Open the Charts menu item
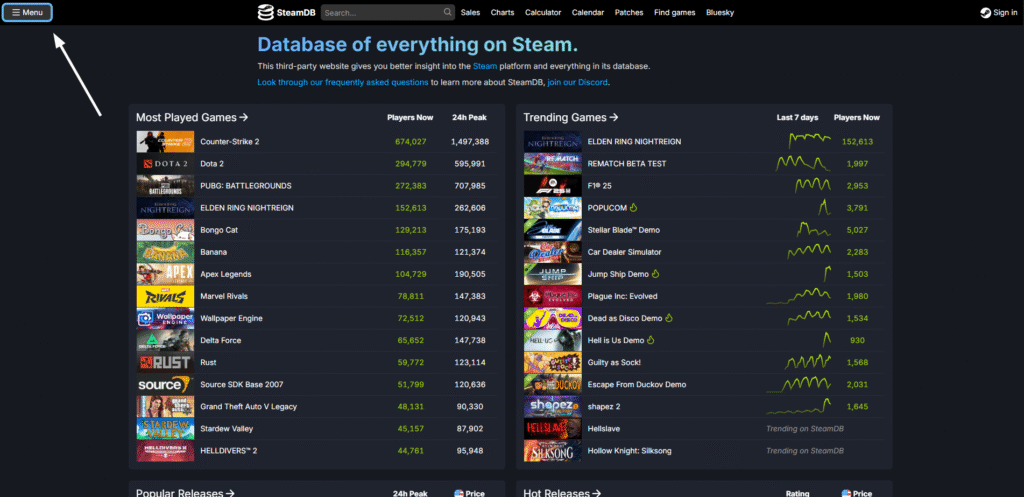Viewport: 1024px width, 497px height. [x=502, y=12]
